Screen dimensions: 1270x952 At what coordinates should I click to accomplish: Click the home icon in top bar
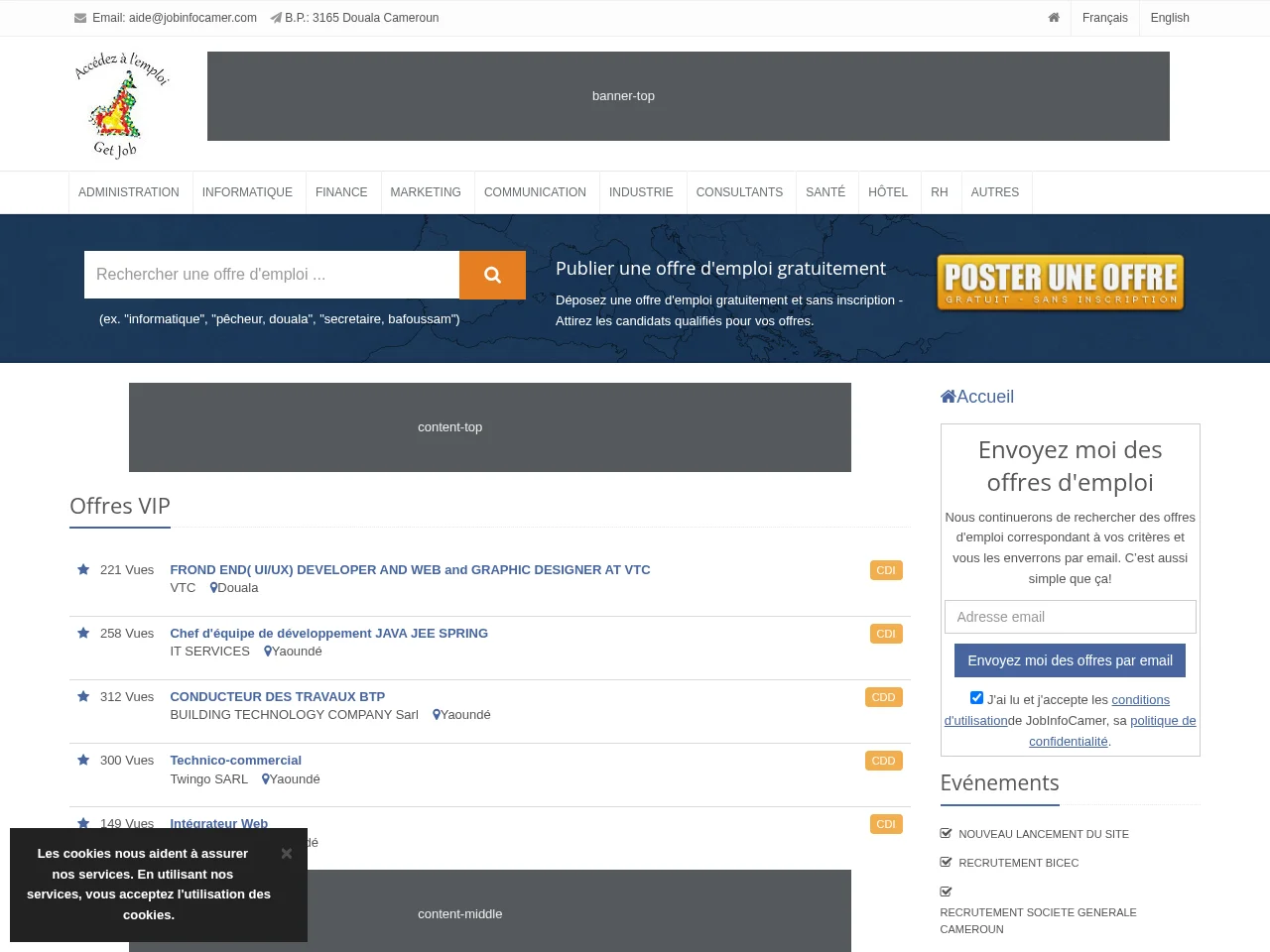click(x=1054, y=18)
